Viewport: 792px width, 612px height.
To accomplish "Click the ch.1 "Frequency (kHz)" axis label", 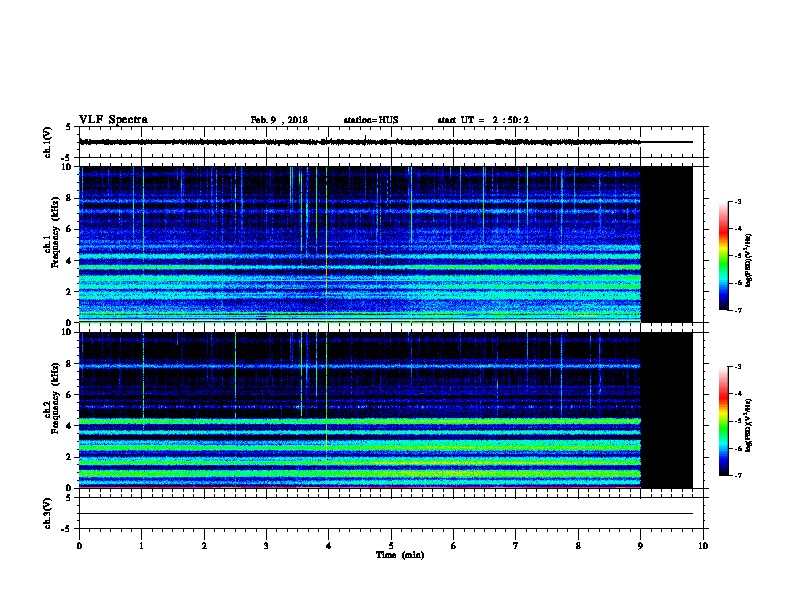I will point(55,232).
